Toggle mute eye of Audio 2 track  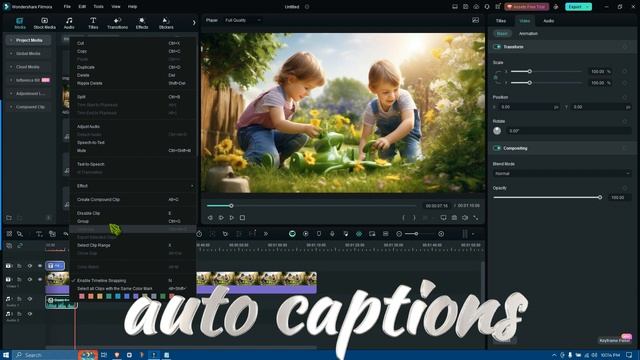30,314
